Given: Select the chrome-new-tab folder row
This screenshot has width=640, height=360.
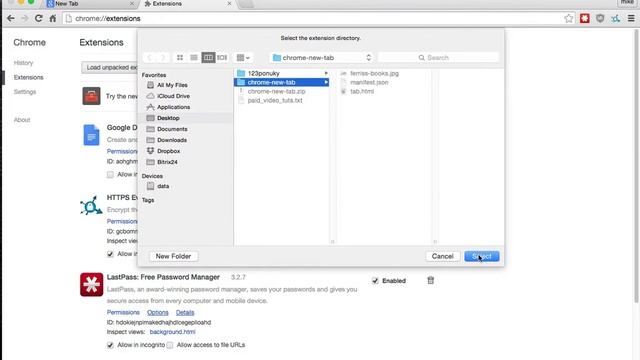Looking at the screenshot, I should point(282,82).
